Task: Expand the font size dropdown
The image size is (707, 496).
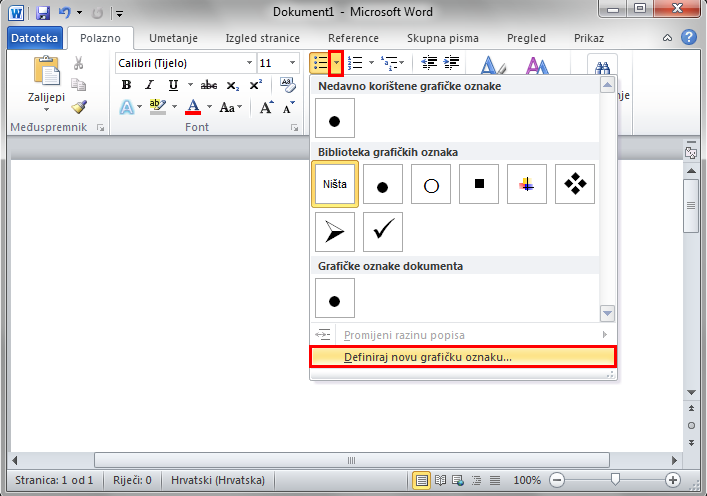Action: click(292, 63)
